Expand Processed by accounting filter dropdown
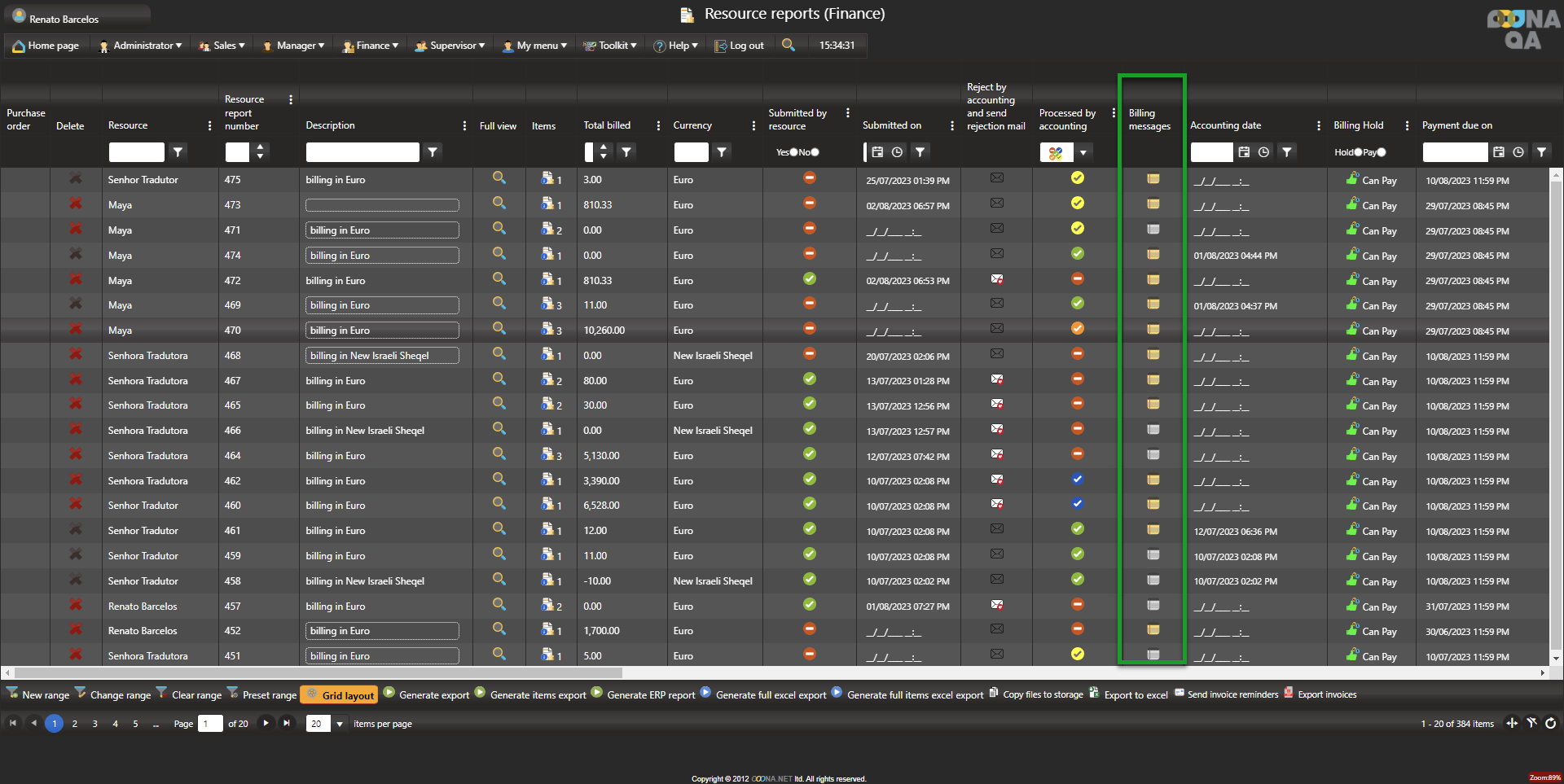The height and width of the screenshot is (784, 1564). click(1083, 152)
